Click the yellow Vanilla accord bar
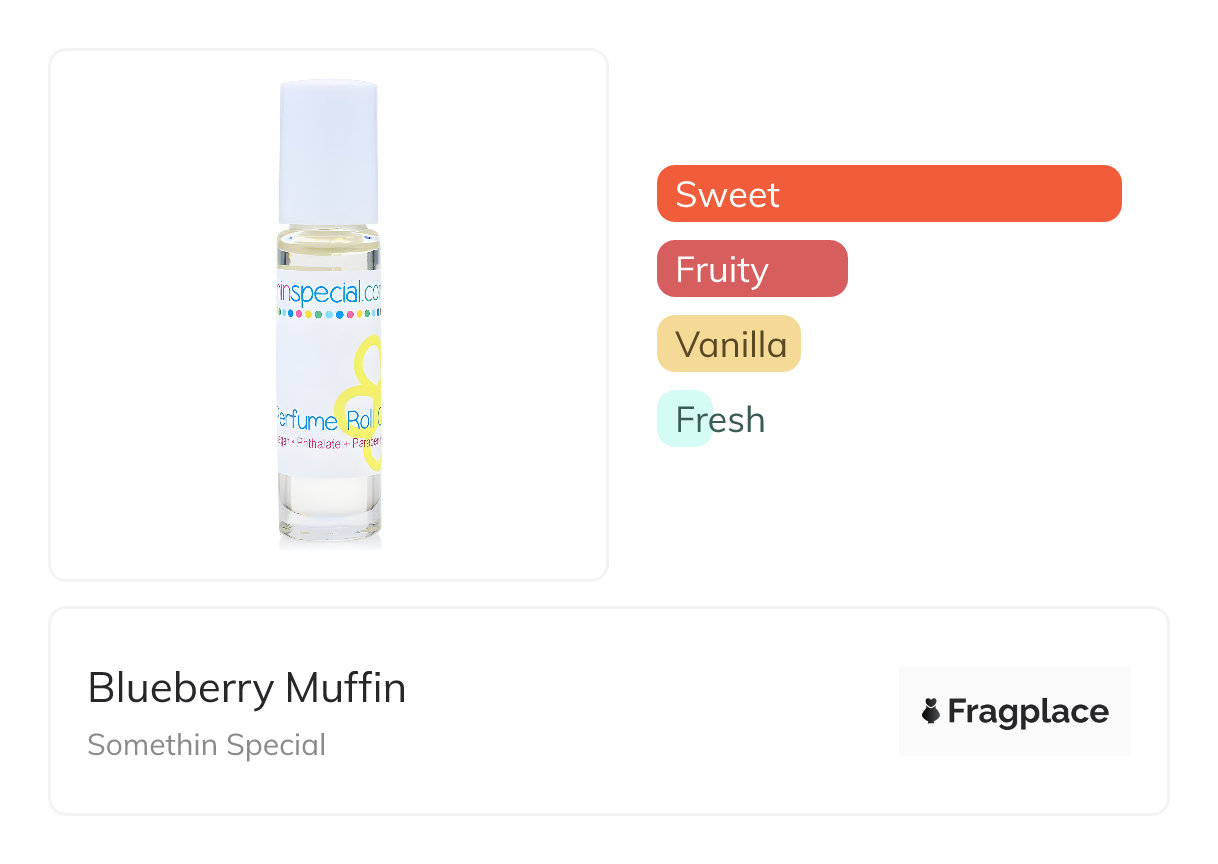1218x864 pixels. pos(728,344)
